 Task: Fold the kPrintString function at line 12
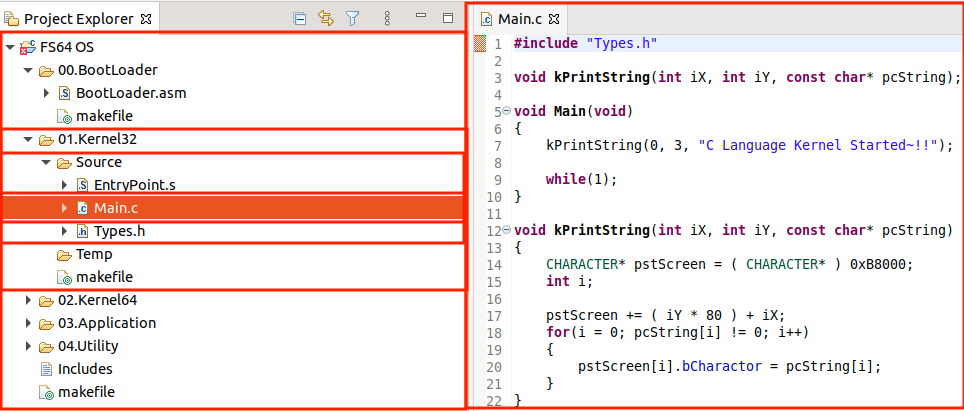pos(506,230)
